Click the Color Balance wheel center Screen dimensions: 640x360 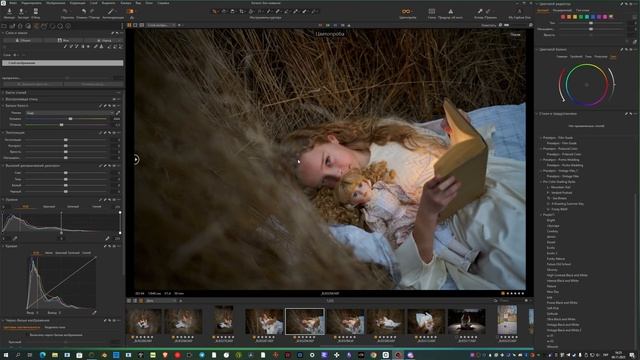(x=587, y=85)
